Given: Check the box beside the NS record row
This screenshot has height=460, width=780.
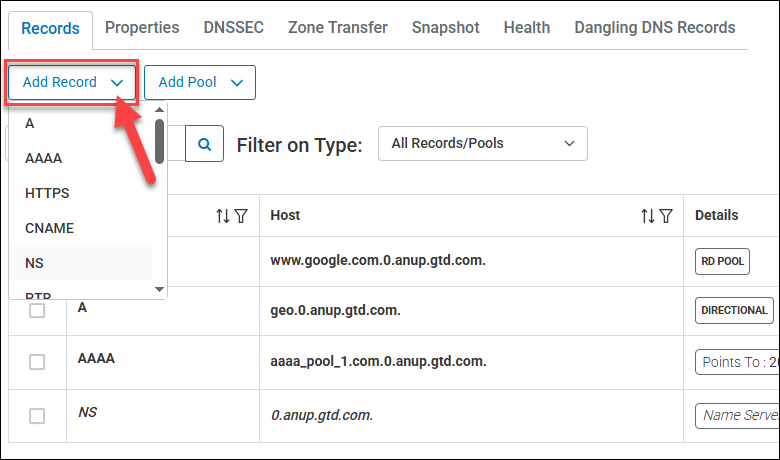Looking at the screenshot, I should (37, 416).
